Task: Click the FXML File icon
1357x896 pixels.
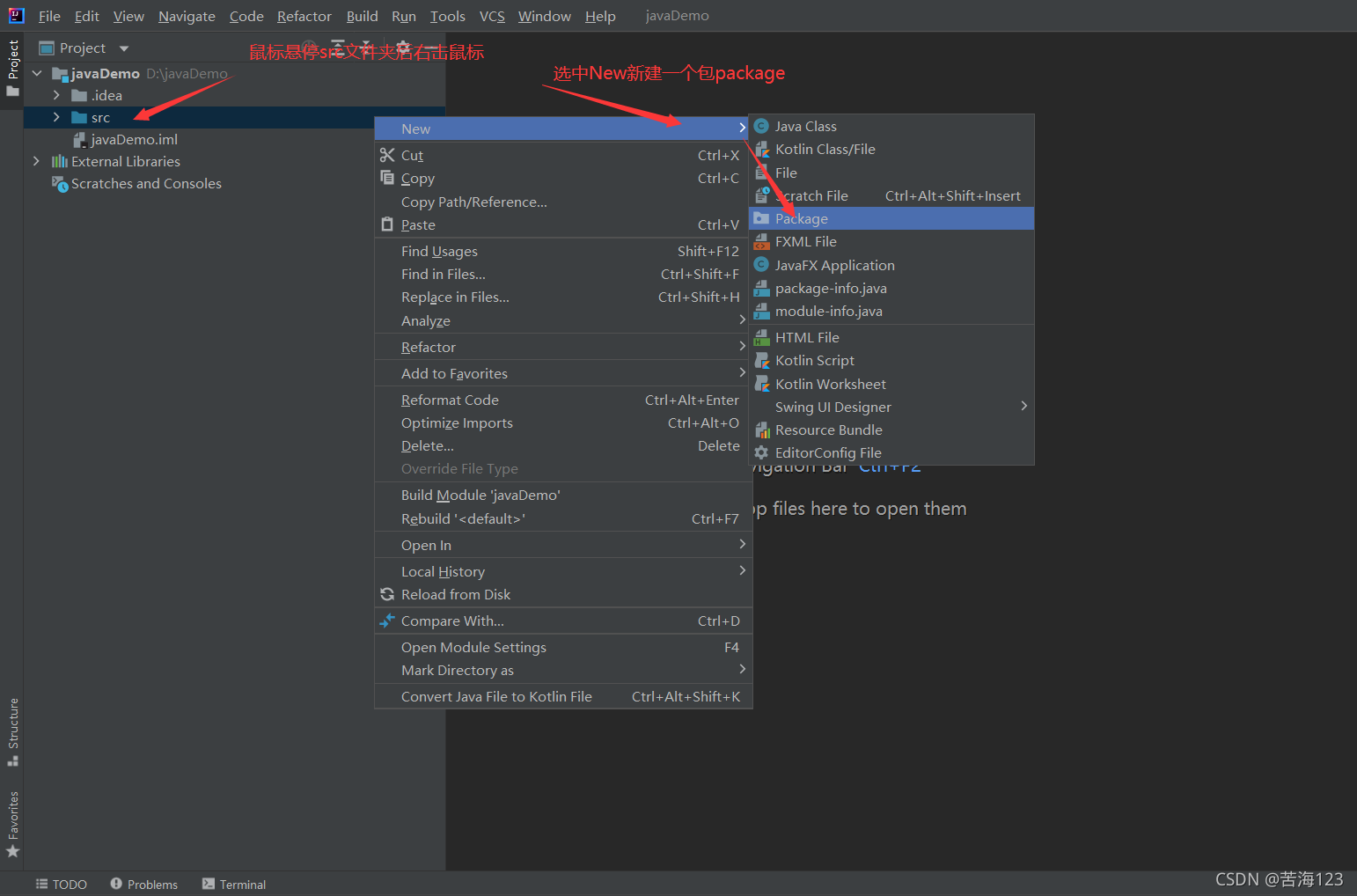Action: 762,242
